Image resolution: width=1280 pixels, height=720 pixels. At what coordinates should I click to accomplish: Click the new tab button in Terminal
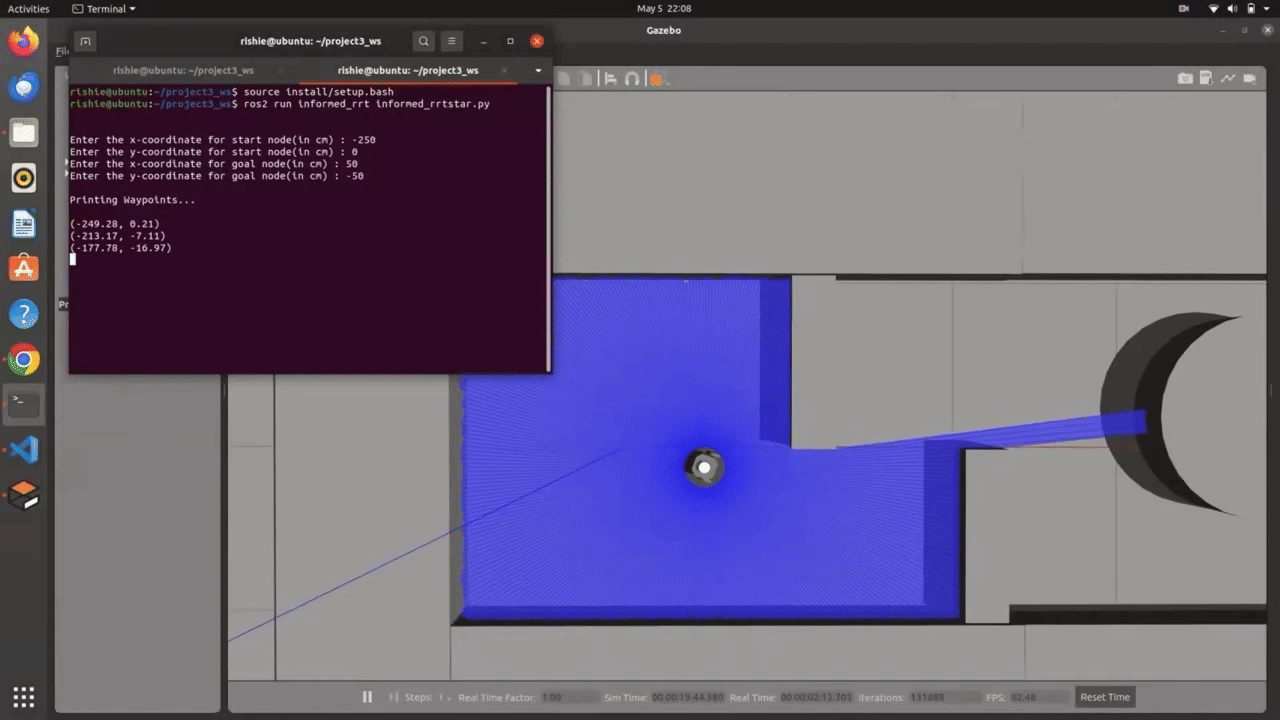tap(86, 41)
